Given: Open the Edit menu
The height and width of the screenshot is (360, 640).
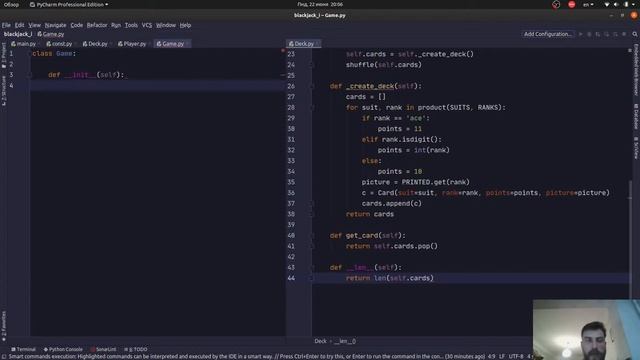Looking at the screenshot, I should coord(19,25).
